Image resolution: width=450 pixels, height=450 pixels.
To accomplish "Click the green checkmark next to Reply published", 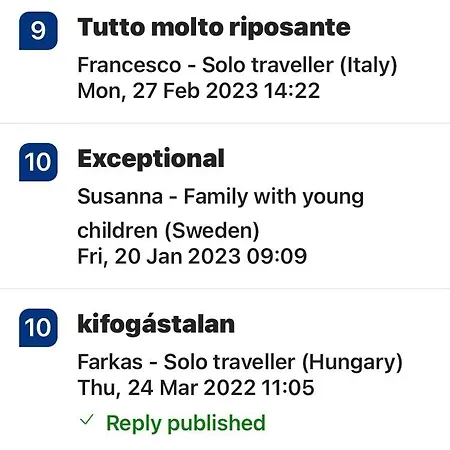I will coord(87,420).
